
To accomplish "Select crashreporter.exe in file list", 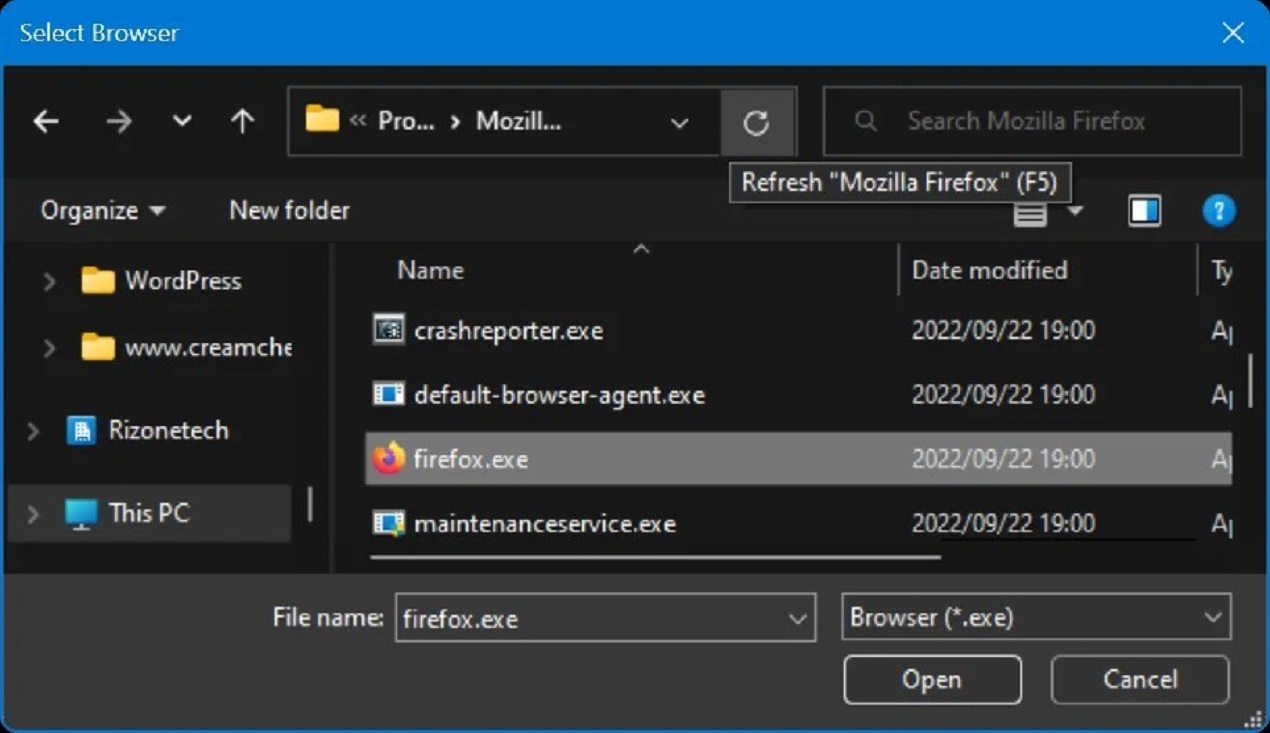I will click(x=508, y=331).
